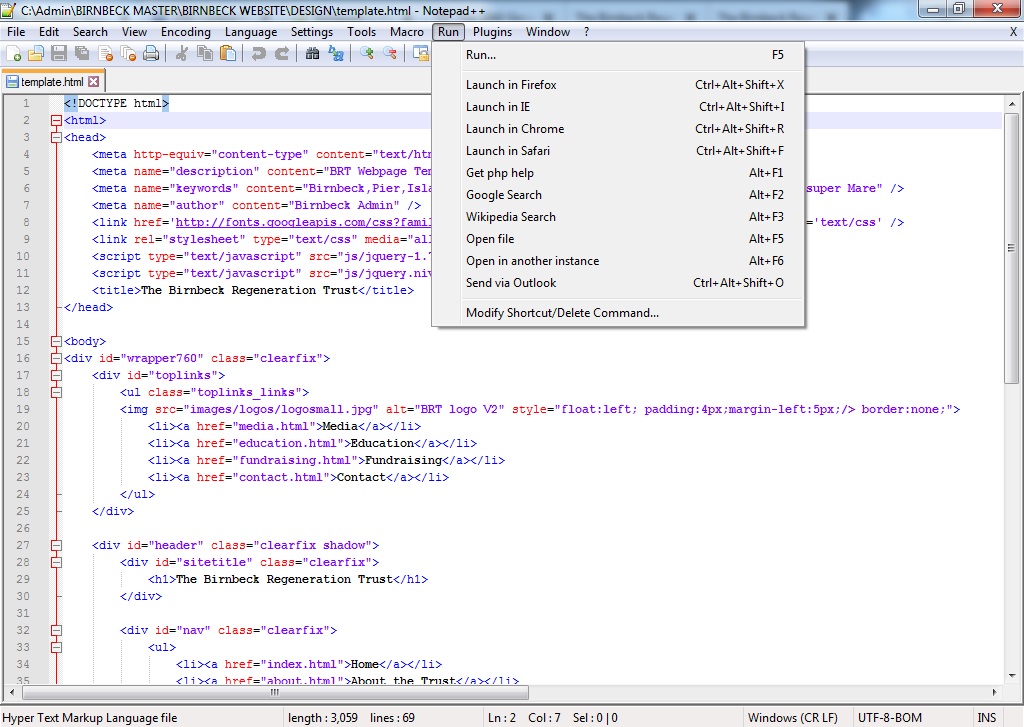Click the Zoom In magnifier icon
The height and width of the screenshot is (727, 1024).
pyautogui.click(x=367, y=54)
